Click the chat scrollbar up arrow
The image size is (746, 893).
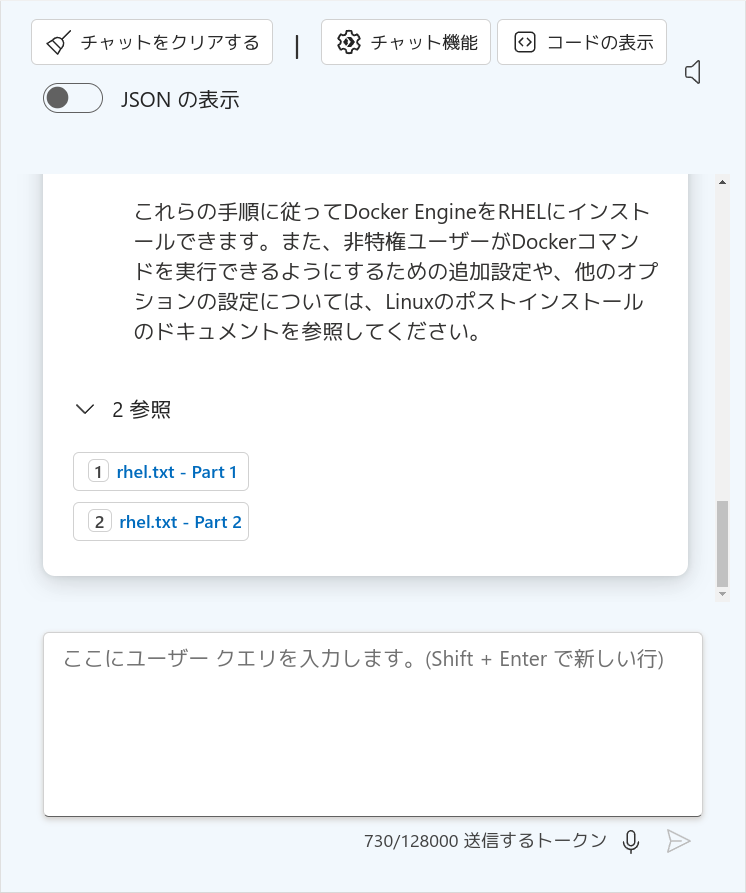722,182
